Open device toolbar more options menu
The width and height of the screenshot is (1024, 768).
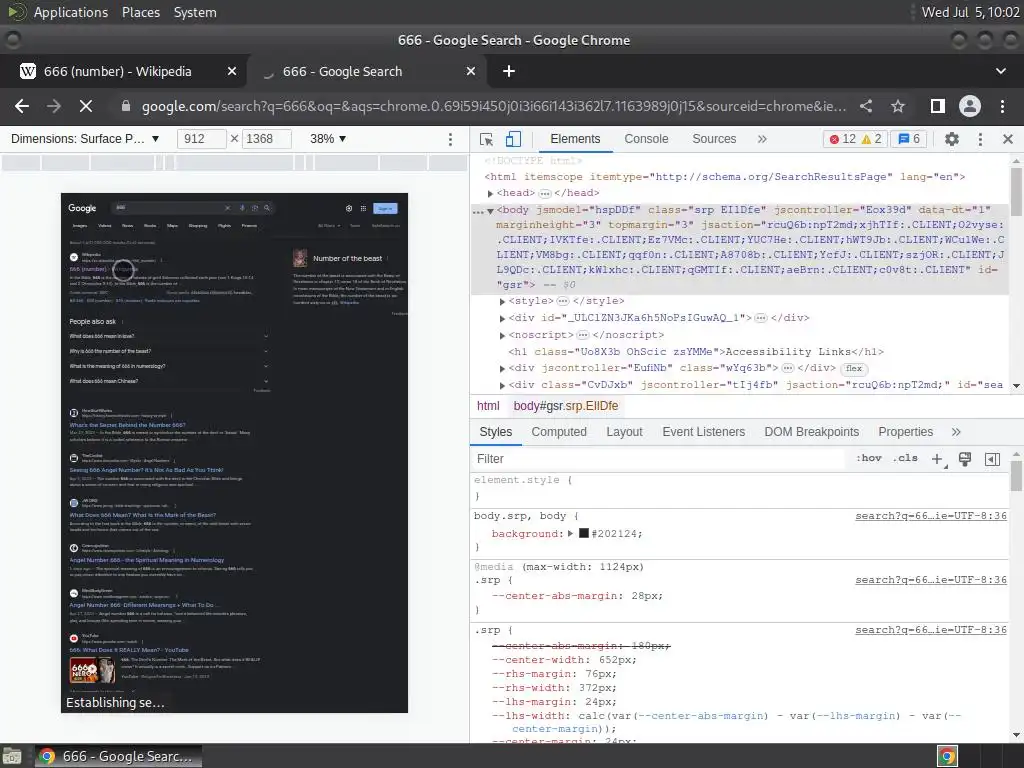[x=450, y=139]
